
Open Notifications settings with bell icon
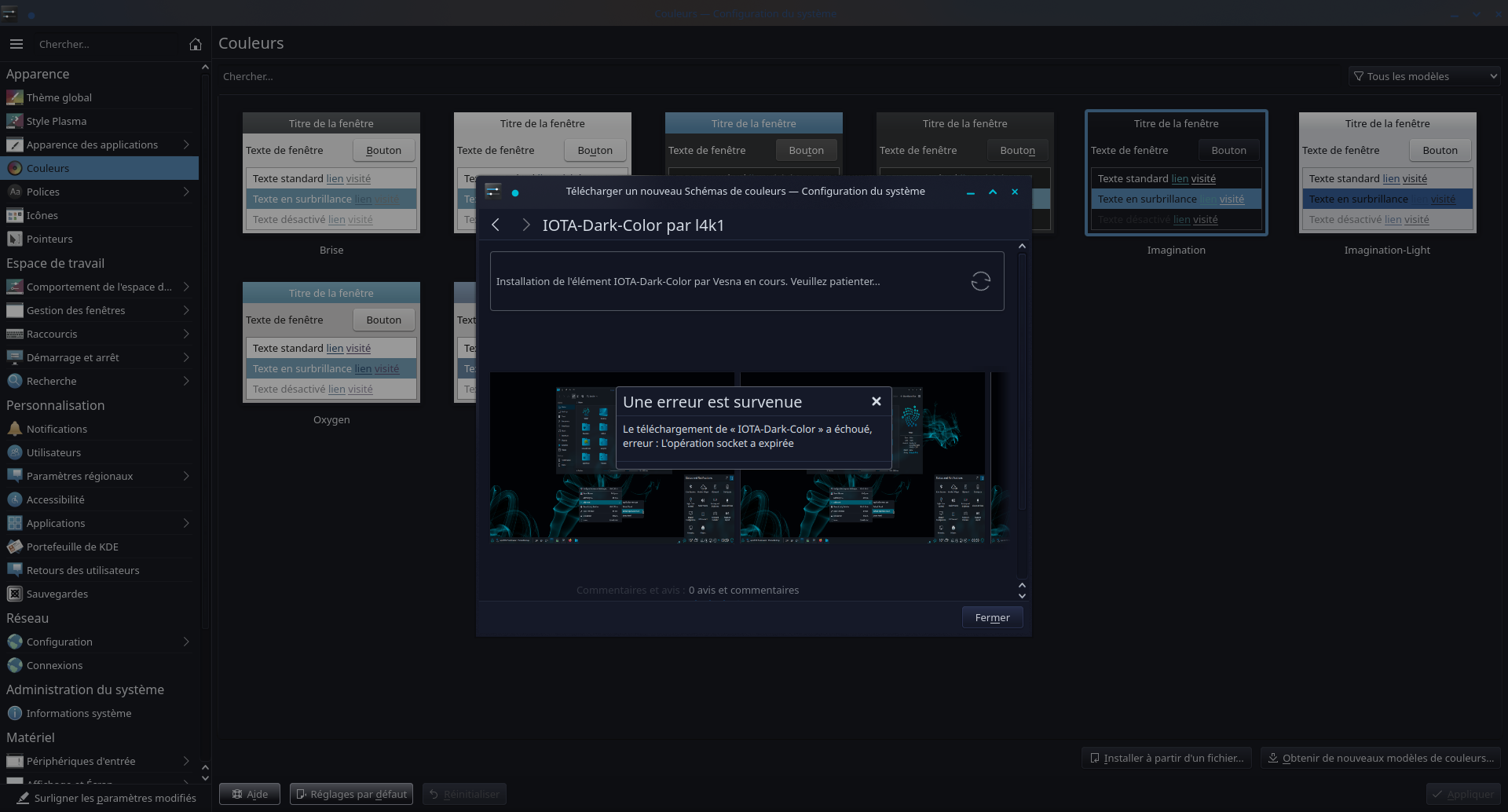click(57, 429)
